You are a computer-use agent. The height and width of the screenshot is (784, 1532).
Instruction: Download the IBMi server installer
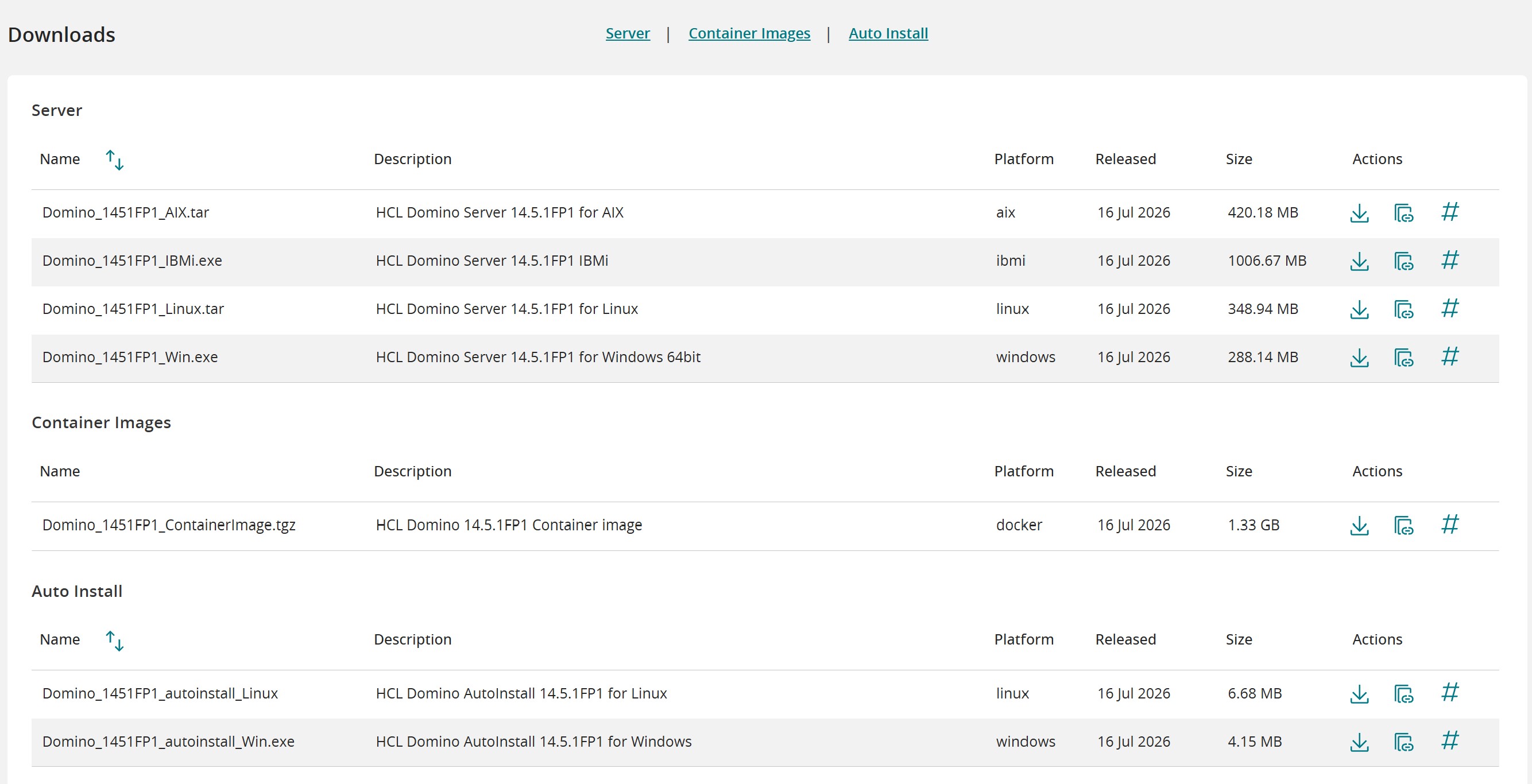1360,261
